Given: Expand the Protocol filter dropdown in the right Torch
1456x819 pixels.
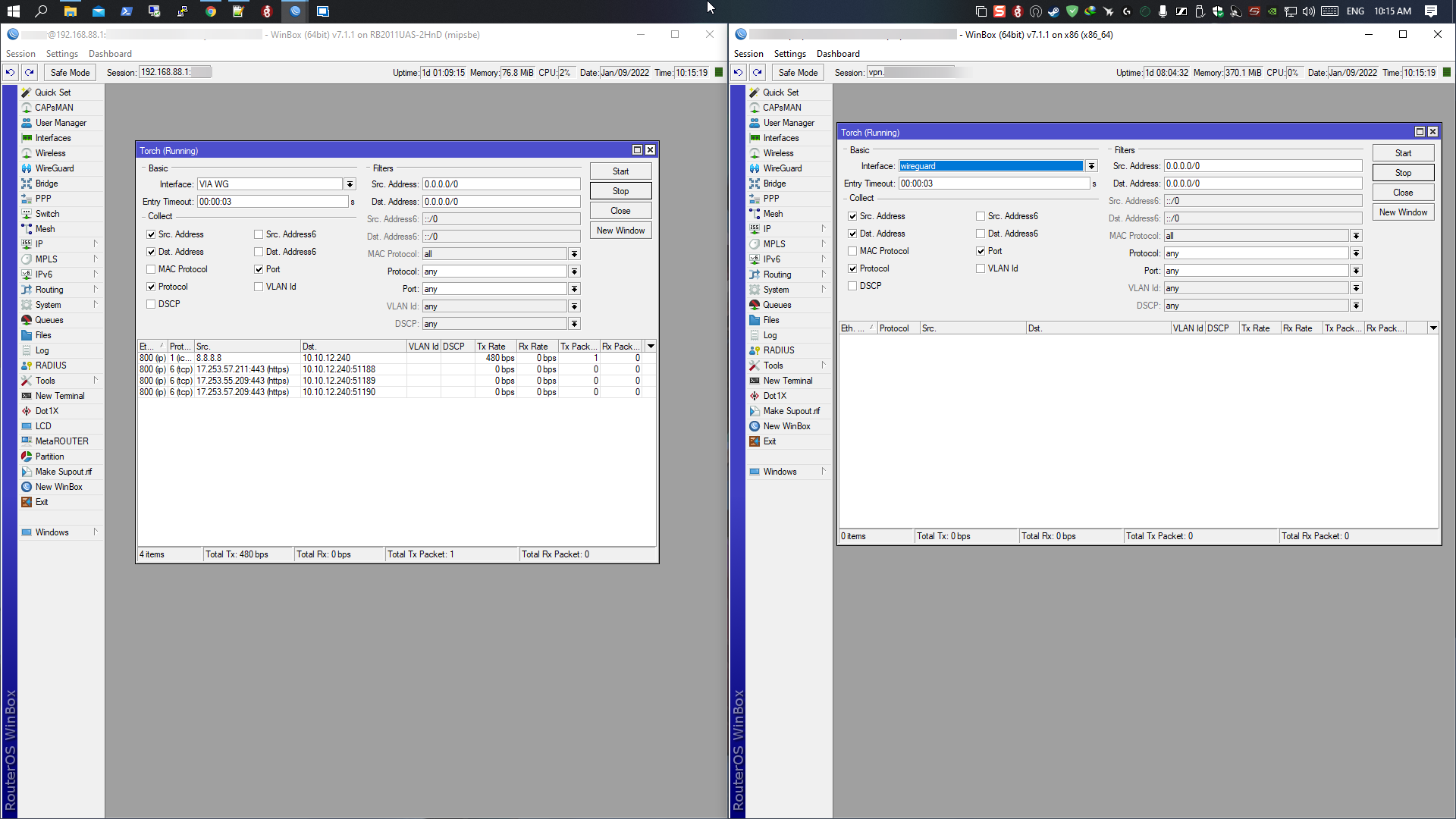Looking at the screenshot, I should tap(1356, 253).
